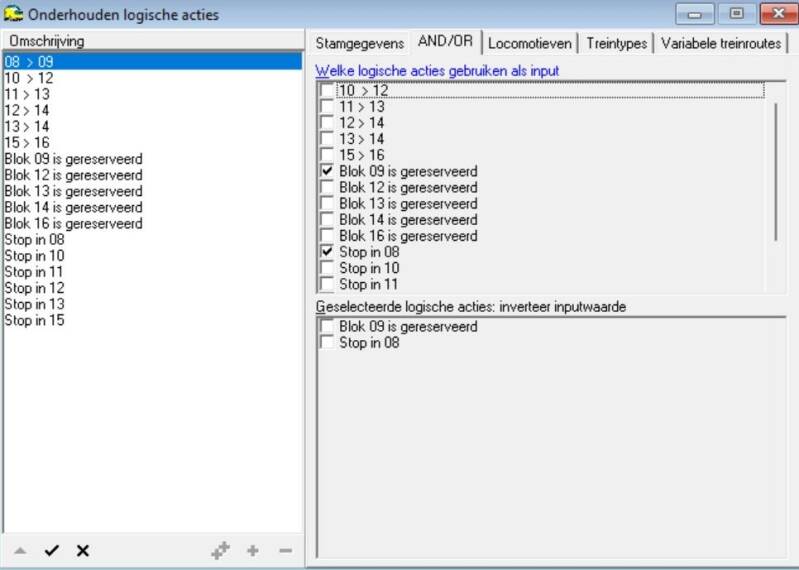The height and width of the screenshot is (570, 799).
Task: Open the Variabele treinroutes tab
Action: click(x=721, y=43)
